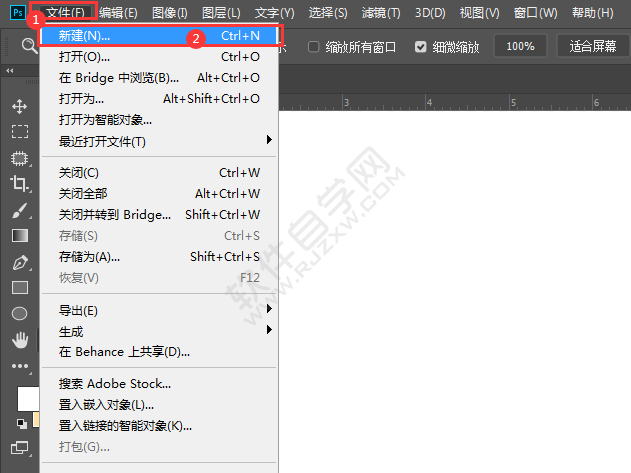This screenshot has height=473, width=631.
Task: Select the Rectangle shape tool
Action: click(20, 287)
